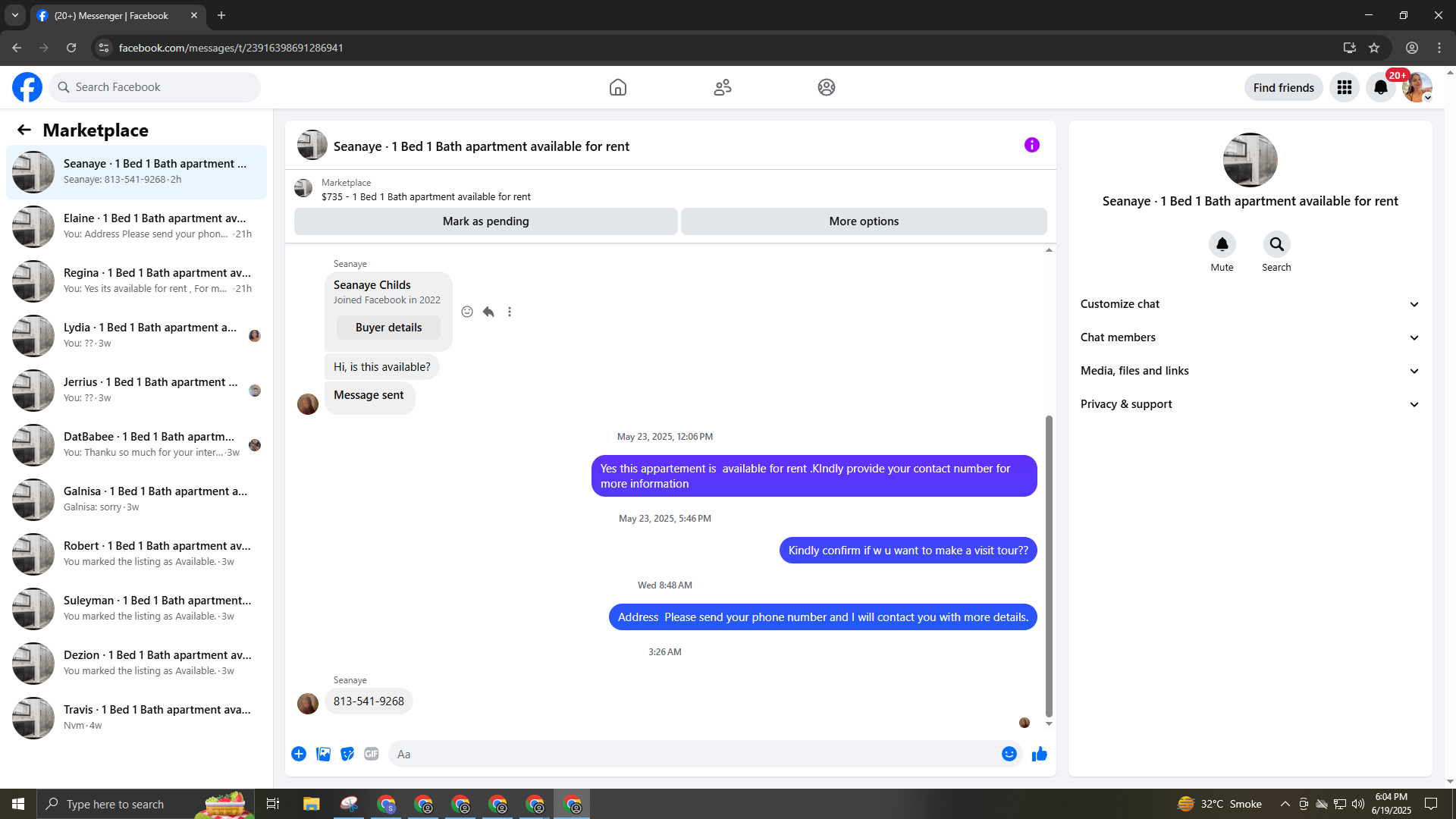Open the browser tab search dropdown
1456x819 pixels.
15,15
